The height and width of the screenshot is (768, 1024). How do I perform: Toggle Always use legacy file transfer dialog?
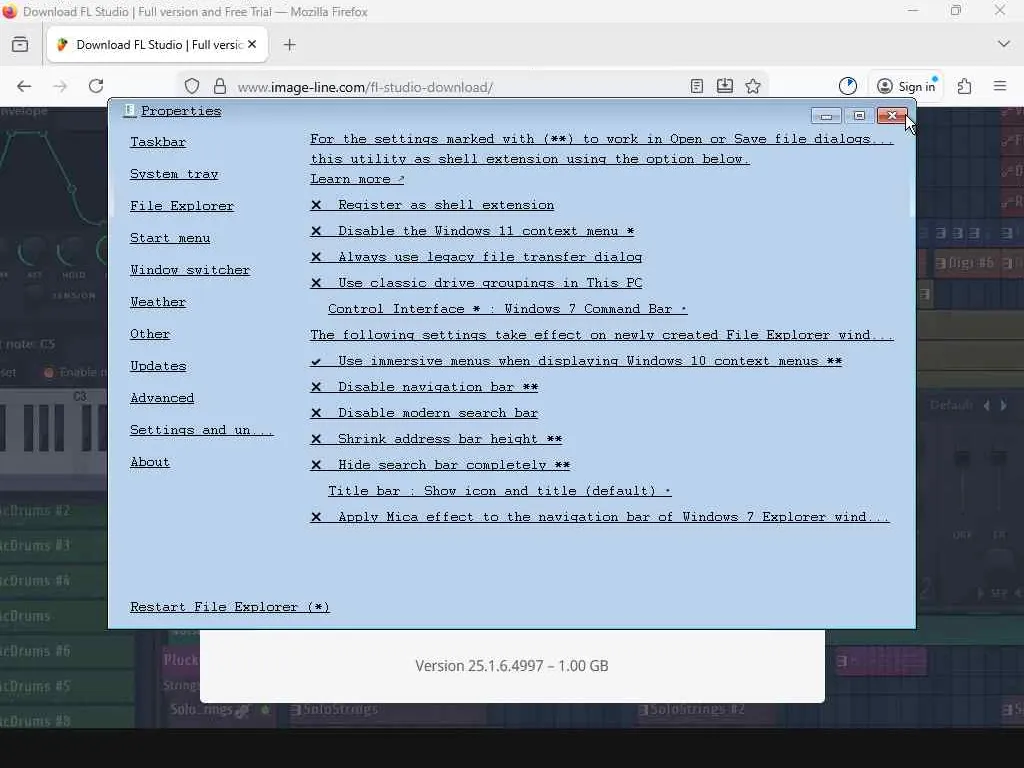476,257
